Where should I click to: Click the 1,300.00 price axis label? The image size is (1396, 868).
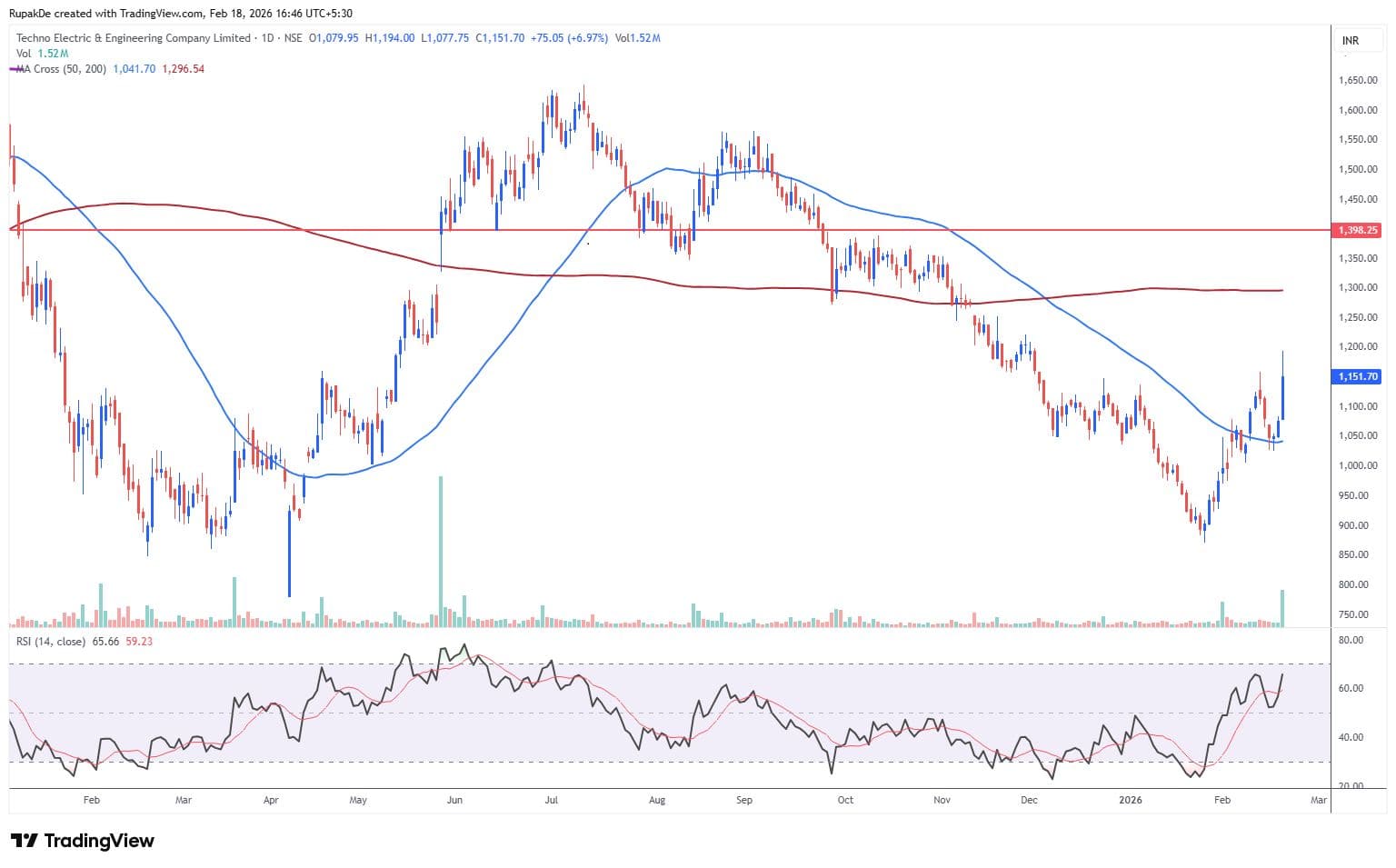point(1358,287)
